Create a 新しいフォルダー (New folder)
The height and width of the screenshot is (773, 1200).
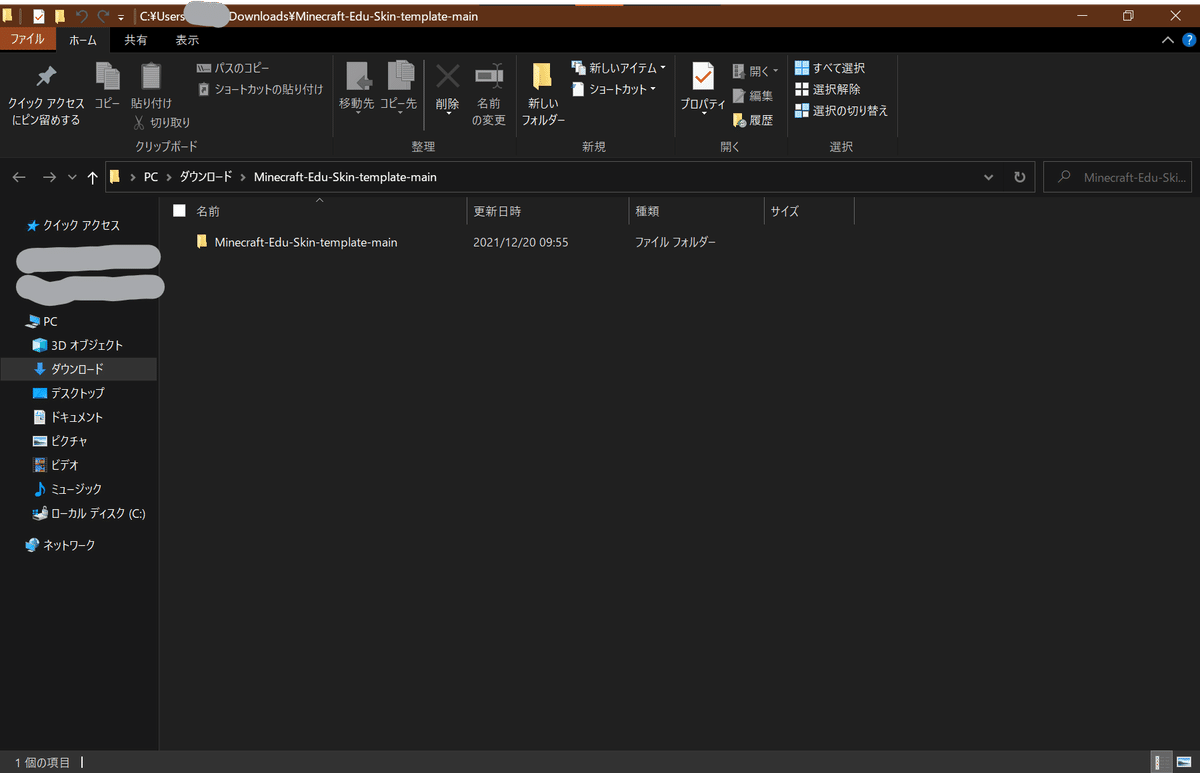coord(543,94)
